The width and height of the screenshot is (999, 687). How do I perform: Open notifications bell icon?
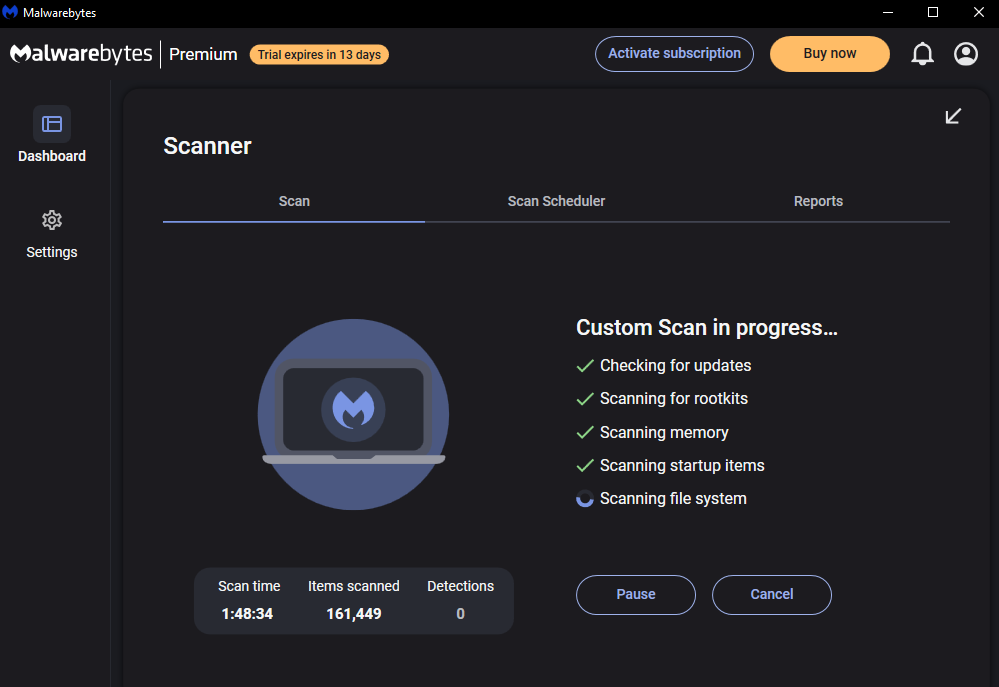click(x=922, y=54)
